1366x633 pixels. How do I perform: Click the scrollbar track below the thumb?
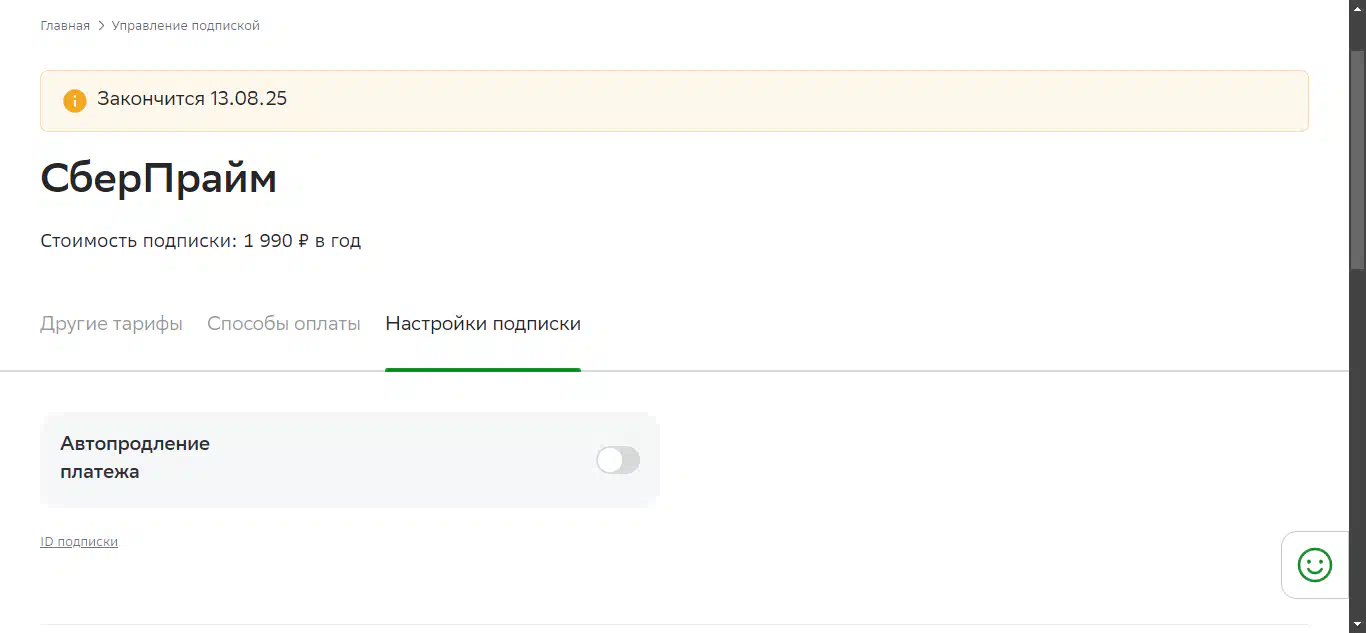click(1357, 450)
